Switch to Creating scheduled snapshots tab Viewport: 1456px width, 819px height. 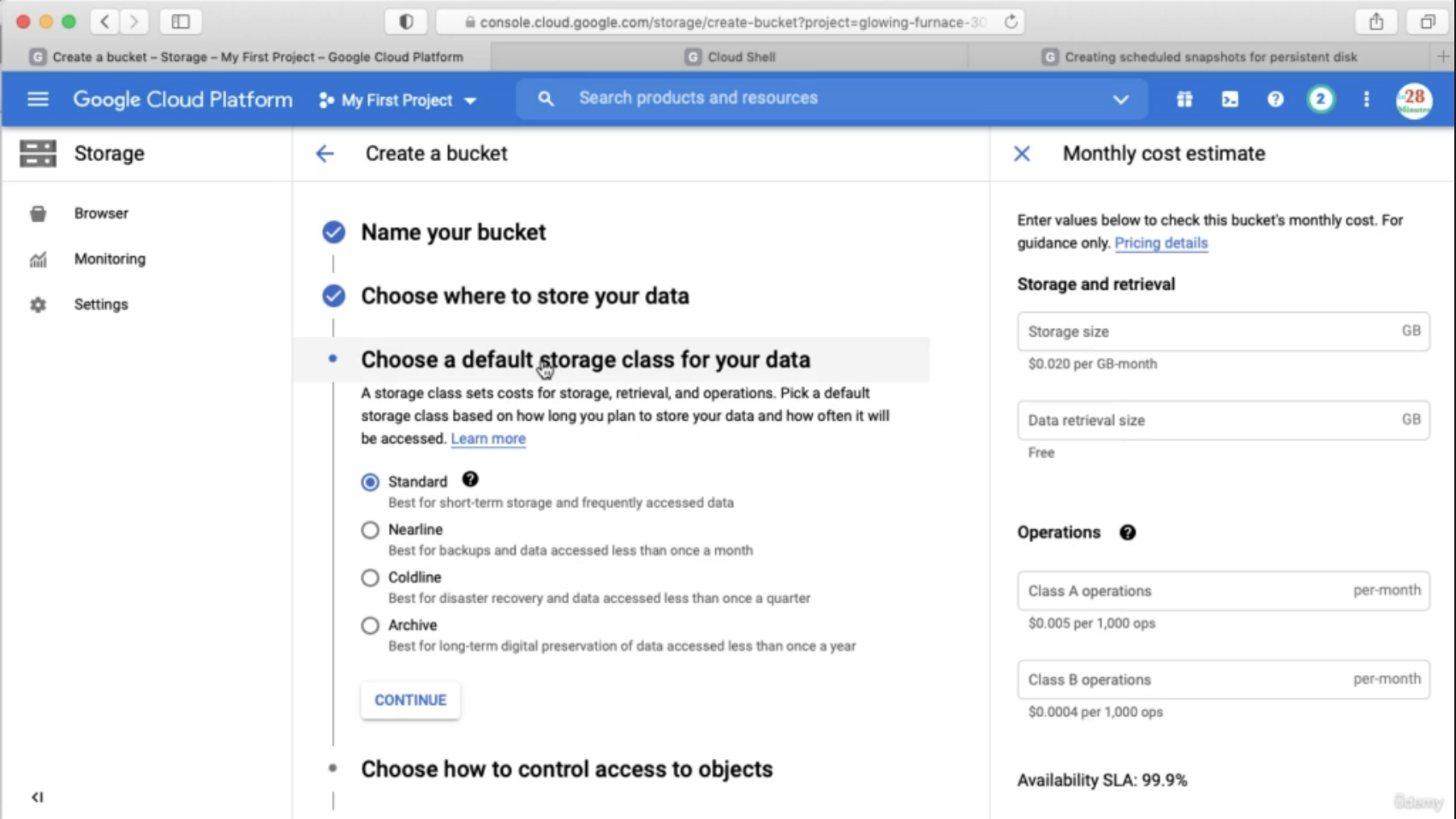(x=1199, y=57)
